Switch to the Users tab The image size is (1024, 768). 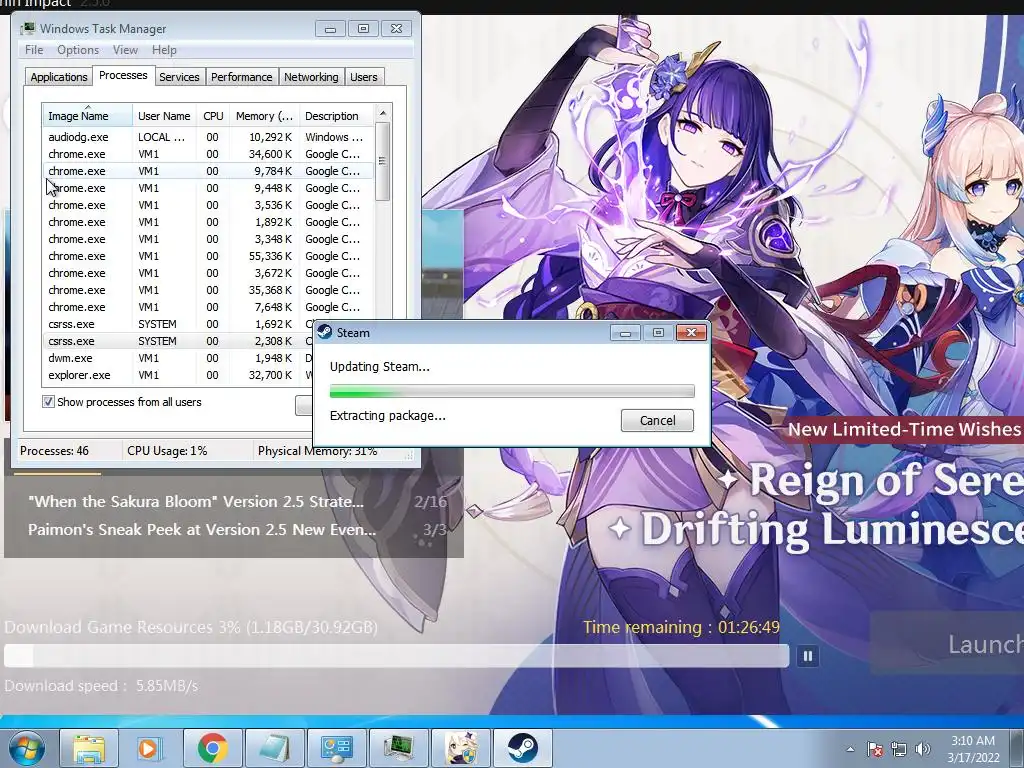click(364, 77)
